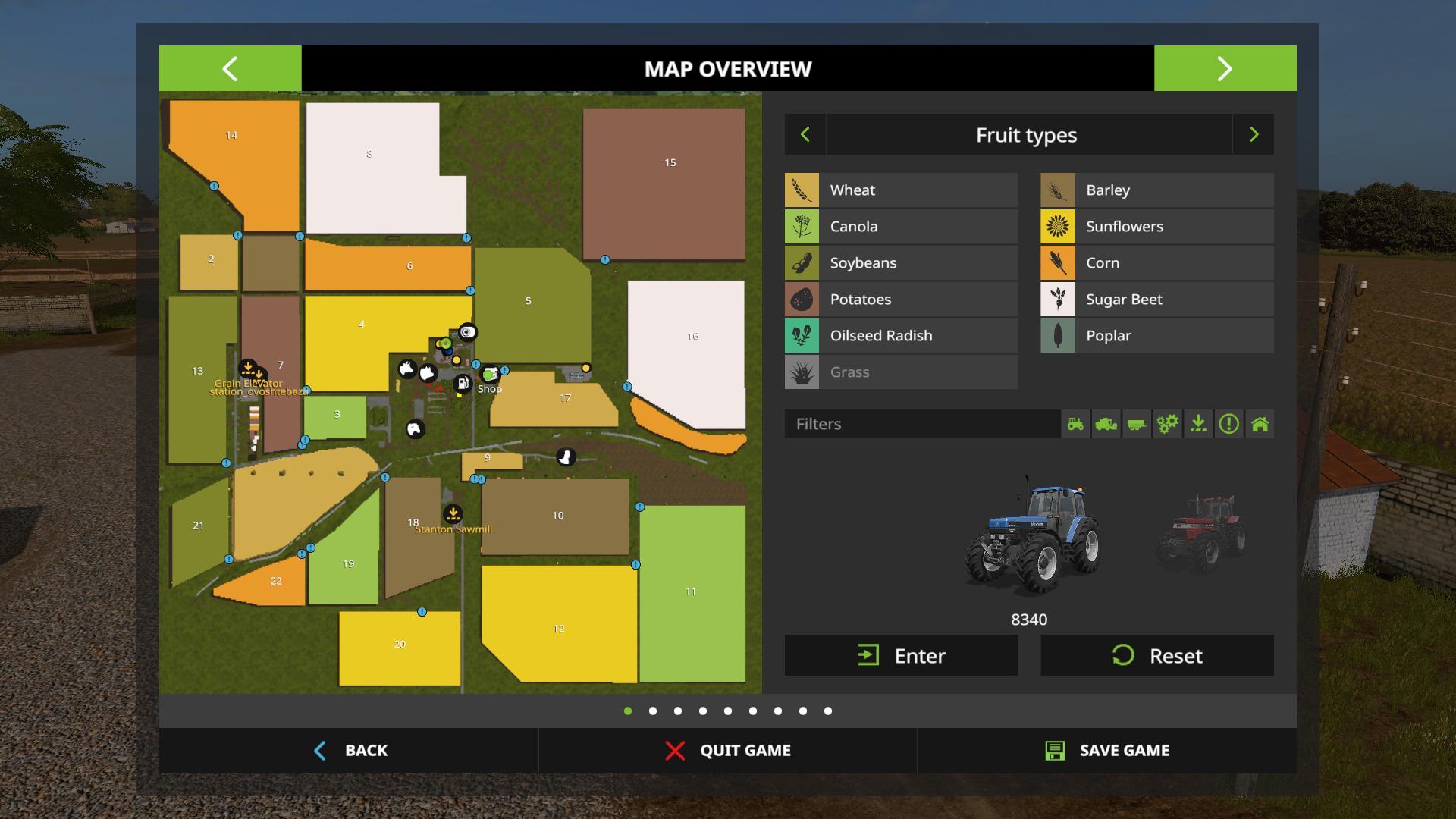
Task: Open previous menu page with left arrow
Action: [230, 69]
